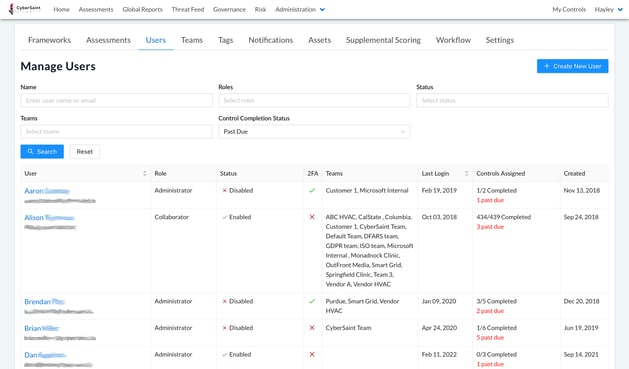Switch to the Tags tab
The height and width of the screenshot is (369, 629).
[225, 40]
